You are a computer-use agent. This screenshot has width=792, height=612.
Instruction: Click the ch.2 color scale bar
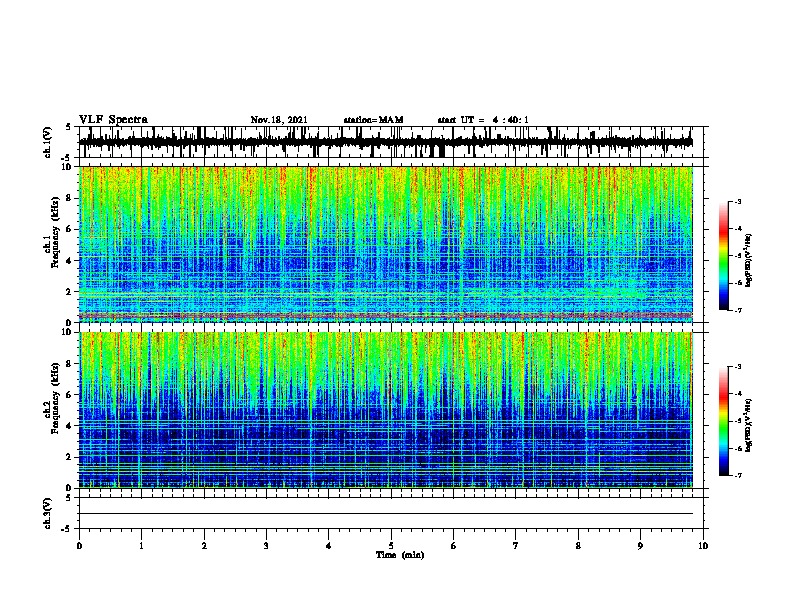pyautogui.click(x=724, y=421)
